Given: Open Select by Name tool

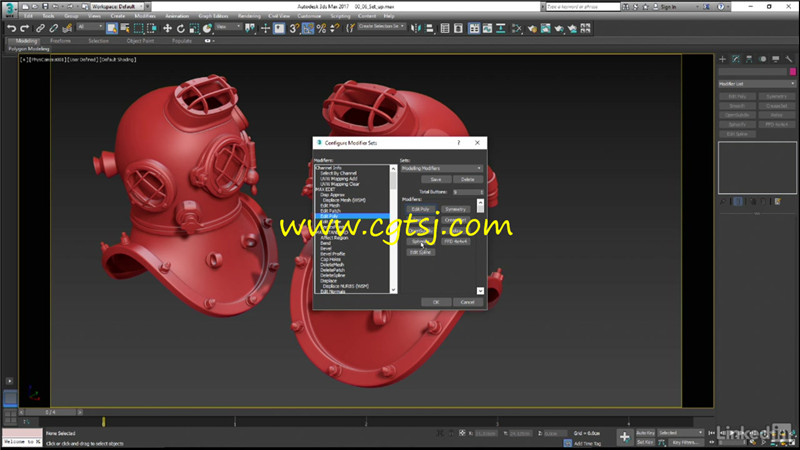Looking at the screenshot, I should 125,29.
